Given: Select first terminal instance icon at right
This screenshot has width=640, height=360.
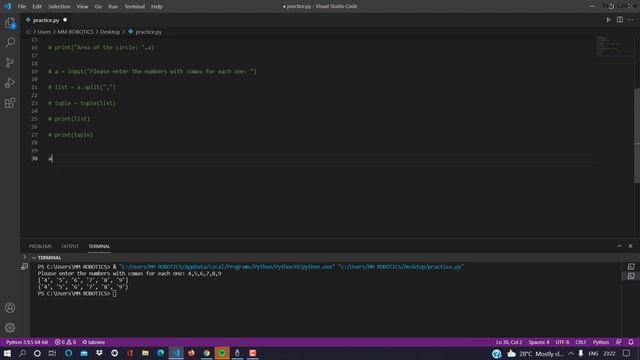Looking at the screenshot, I should point(631,267).
